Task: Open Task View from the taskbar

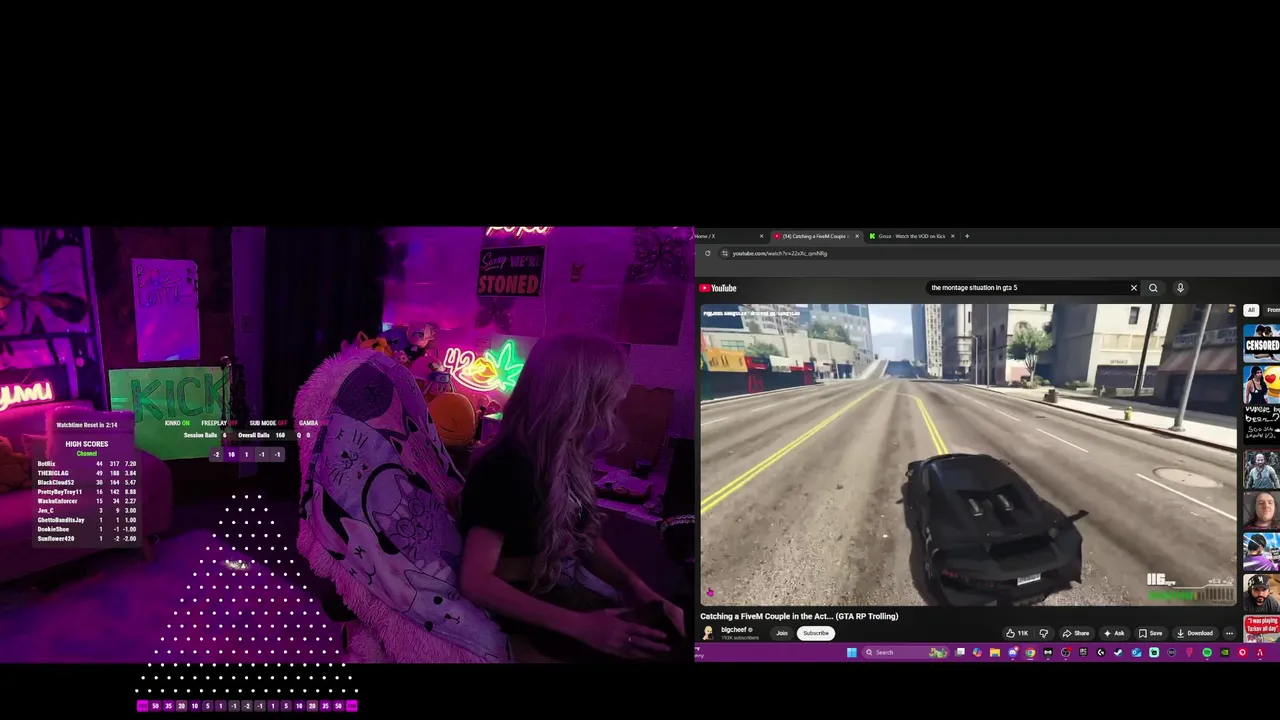Action: tap(960, 653)
